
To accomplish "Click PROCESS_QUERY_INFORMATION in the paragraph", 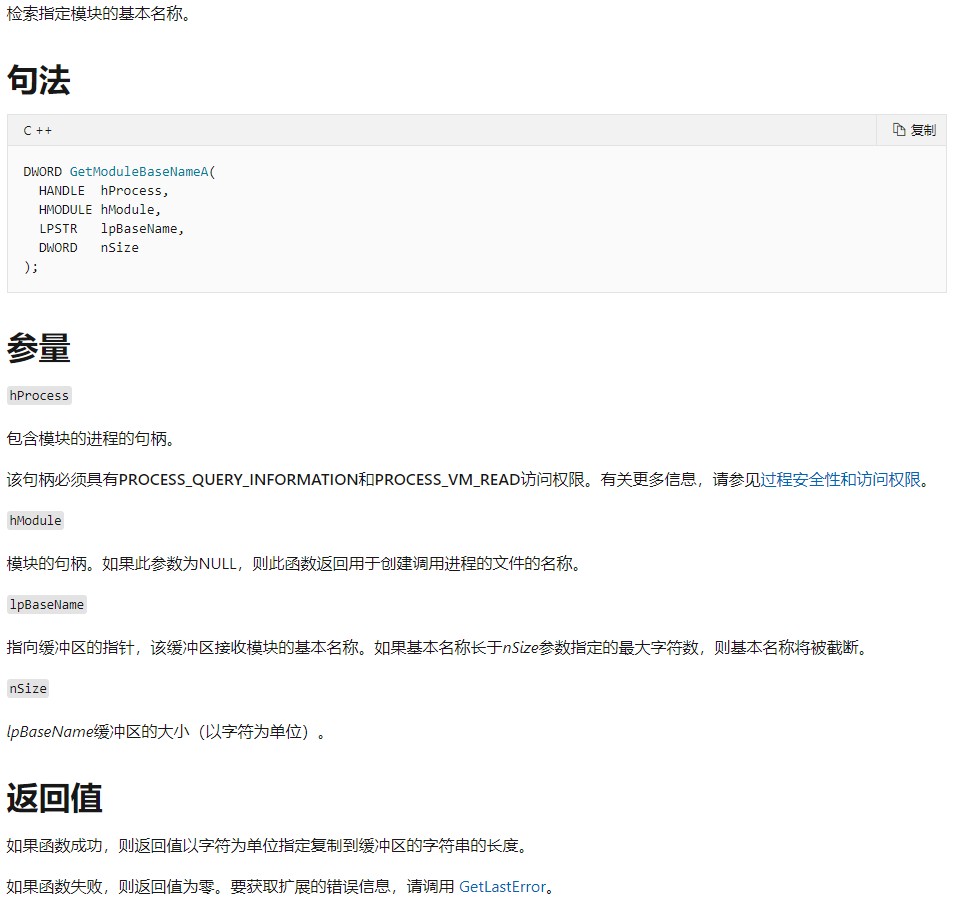I will pyautogui.click(x=238, y=480).
